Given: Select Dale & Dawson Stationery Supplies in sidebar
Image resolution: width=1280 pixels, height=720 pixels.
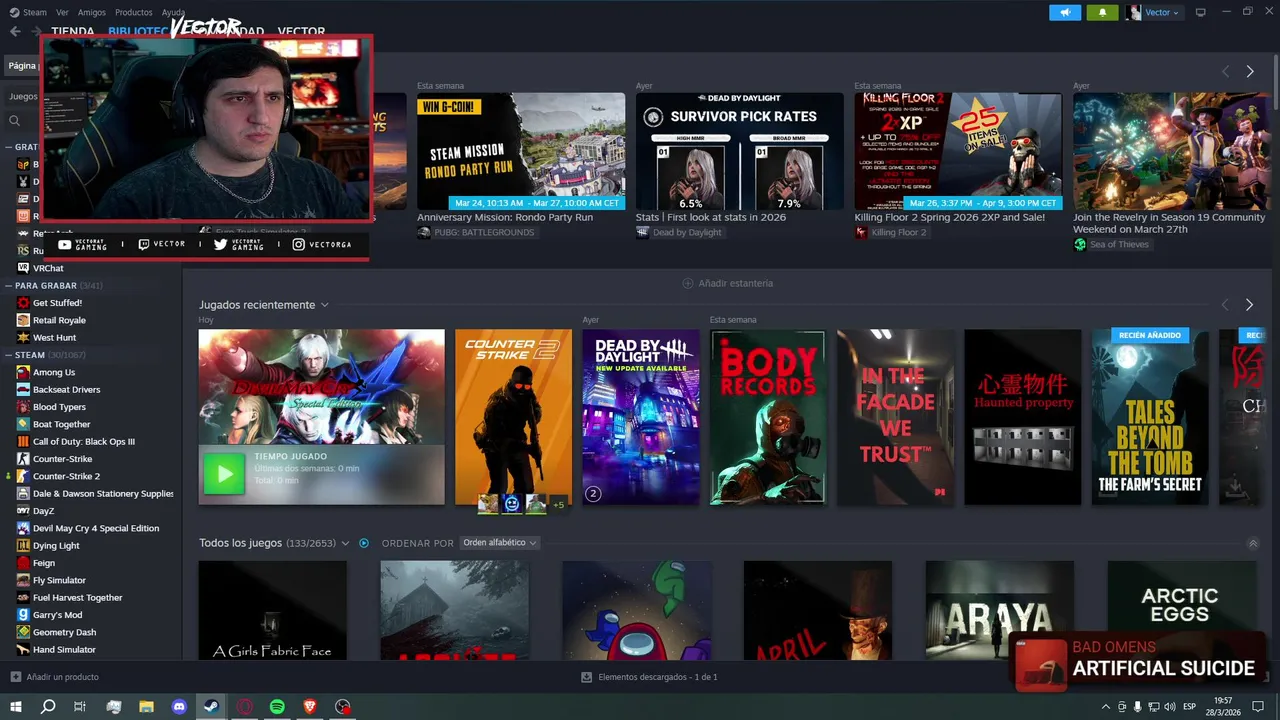Looking at the screenshot, I should coord(103,493).
